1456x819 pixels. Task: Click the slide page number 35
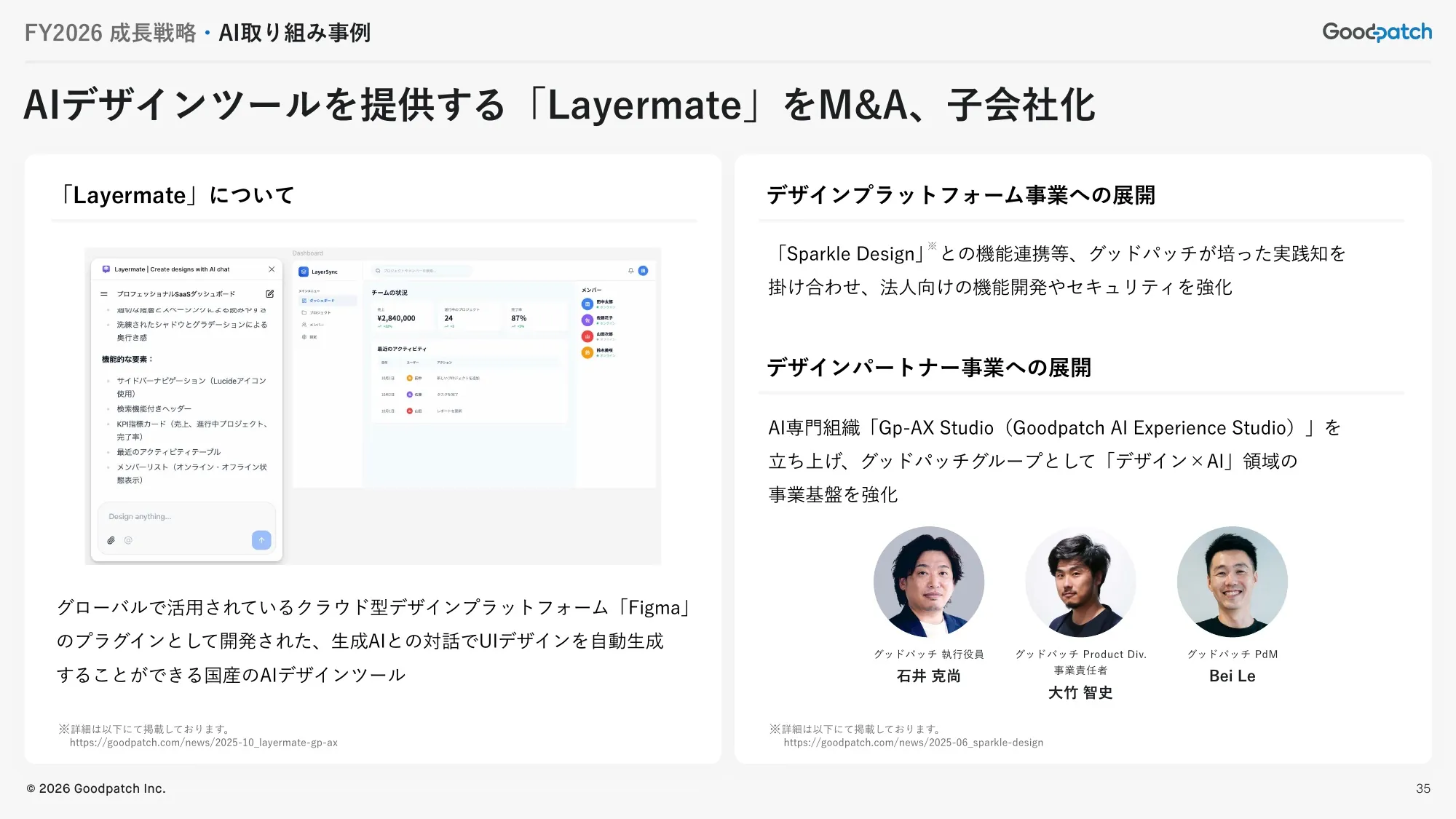(x=1423, y=788)
